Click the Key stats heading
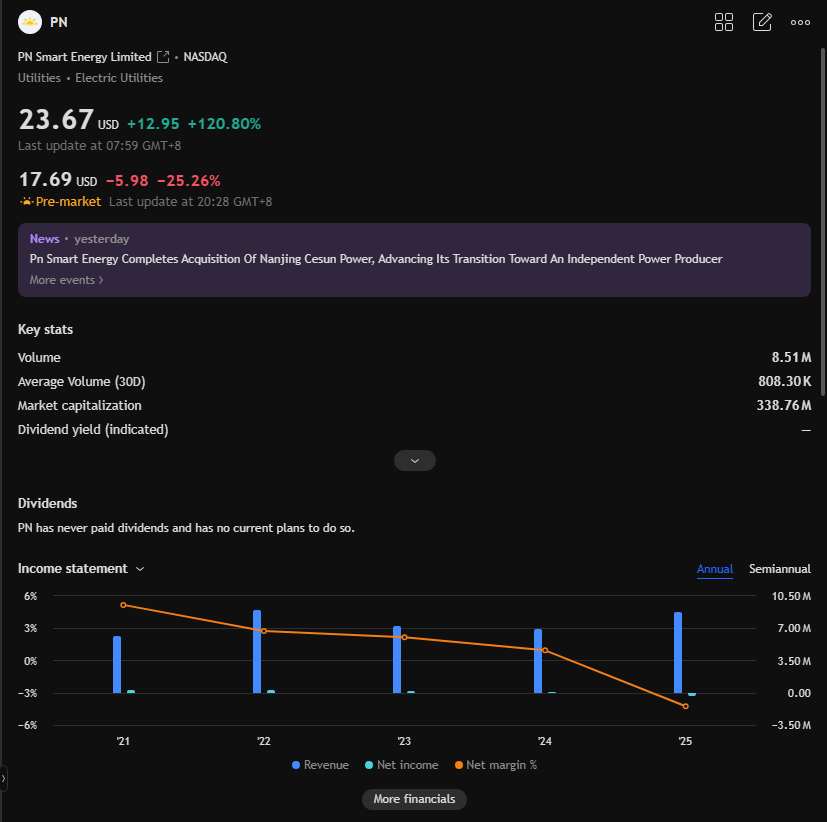This screenshot has width=827, height=822. [x=45, y=330]
